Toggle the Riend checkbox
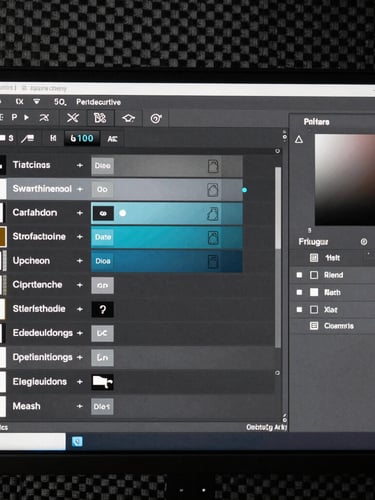This screenshot has height=500, width=375. tap(314, 275)
